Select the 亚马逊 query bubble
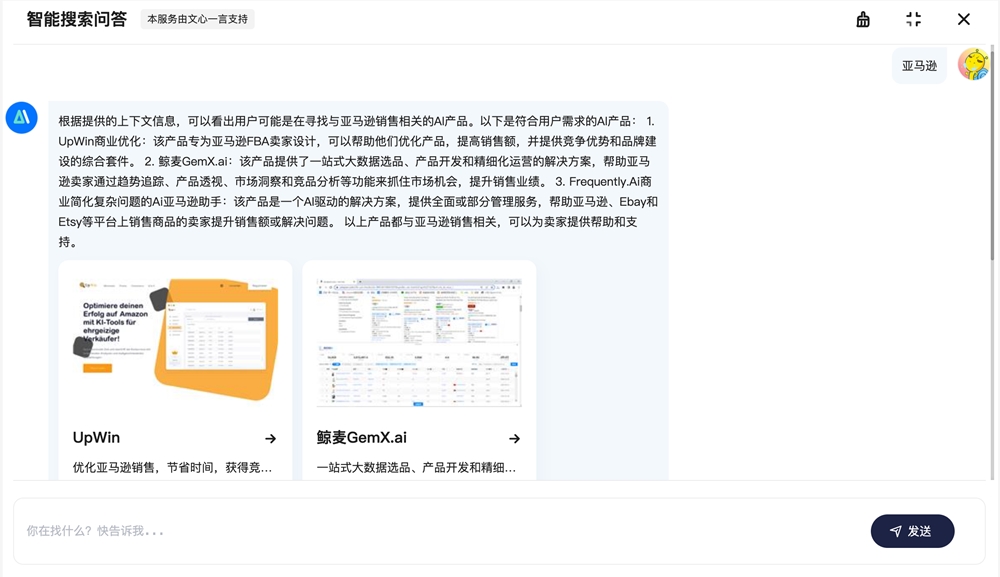The width and height of the screenshot is (1000, 577). [918, 64]
